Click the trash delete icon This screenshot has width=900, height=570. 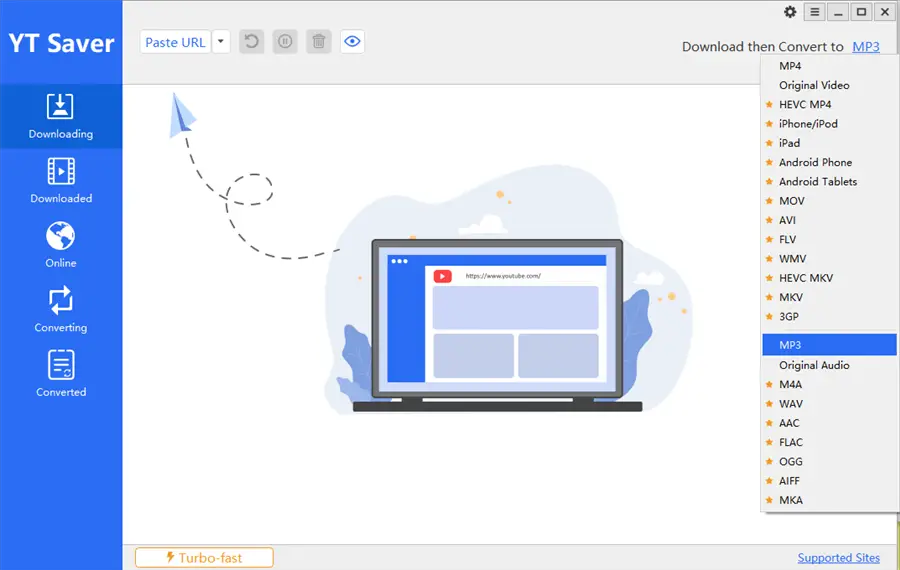coord(318,42)
